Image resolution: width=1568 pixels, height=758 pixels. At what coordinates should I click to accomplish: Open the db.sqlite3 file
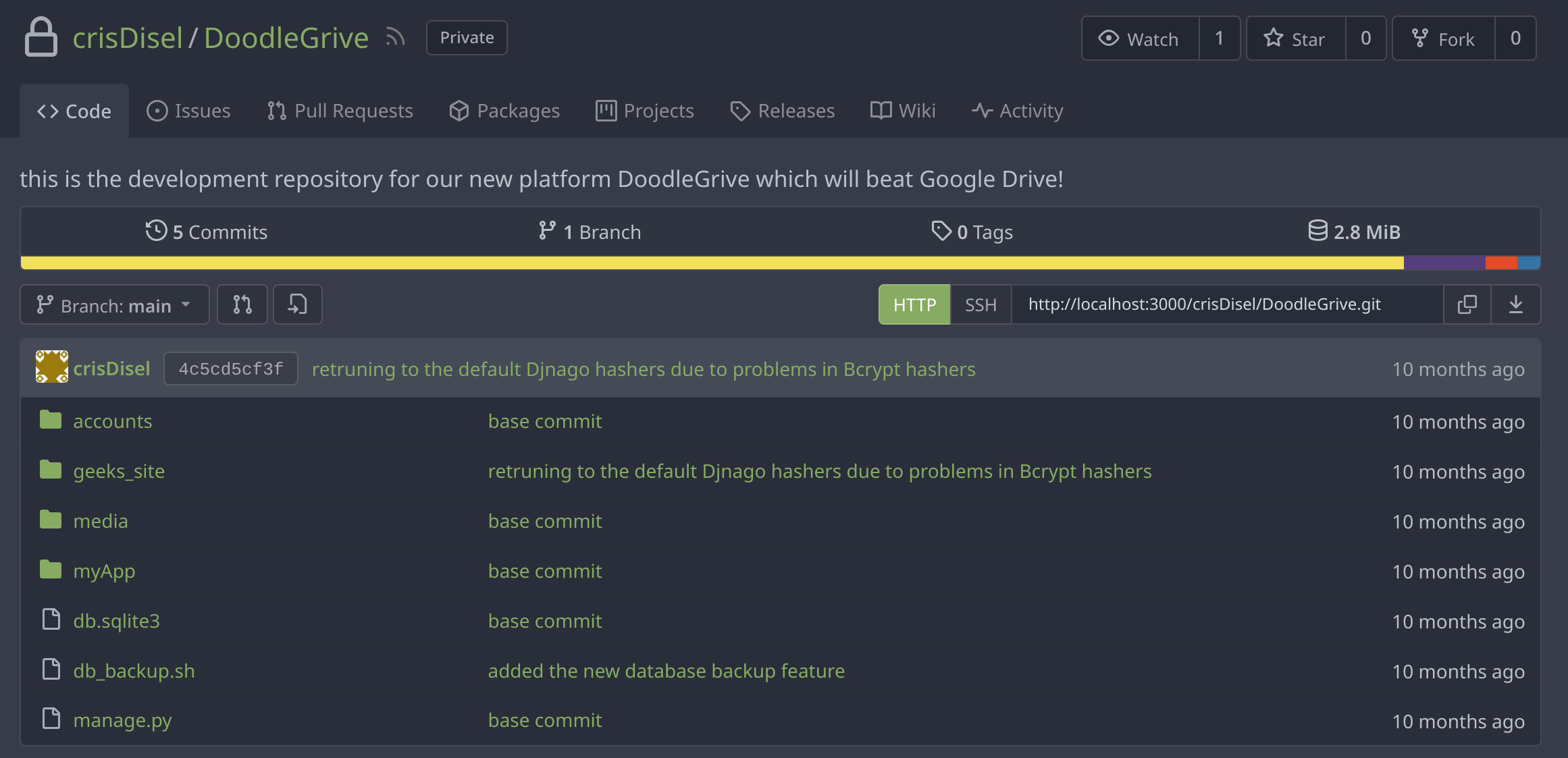pyautogui.click(x=117, y=621)
